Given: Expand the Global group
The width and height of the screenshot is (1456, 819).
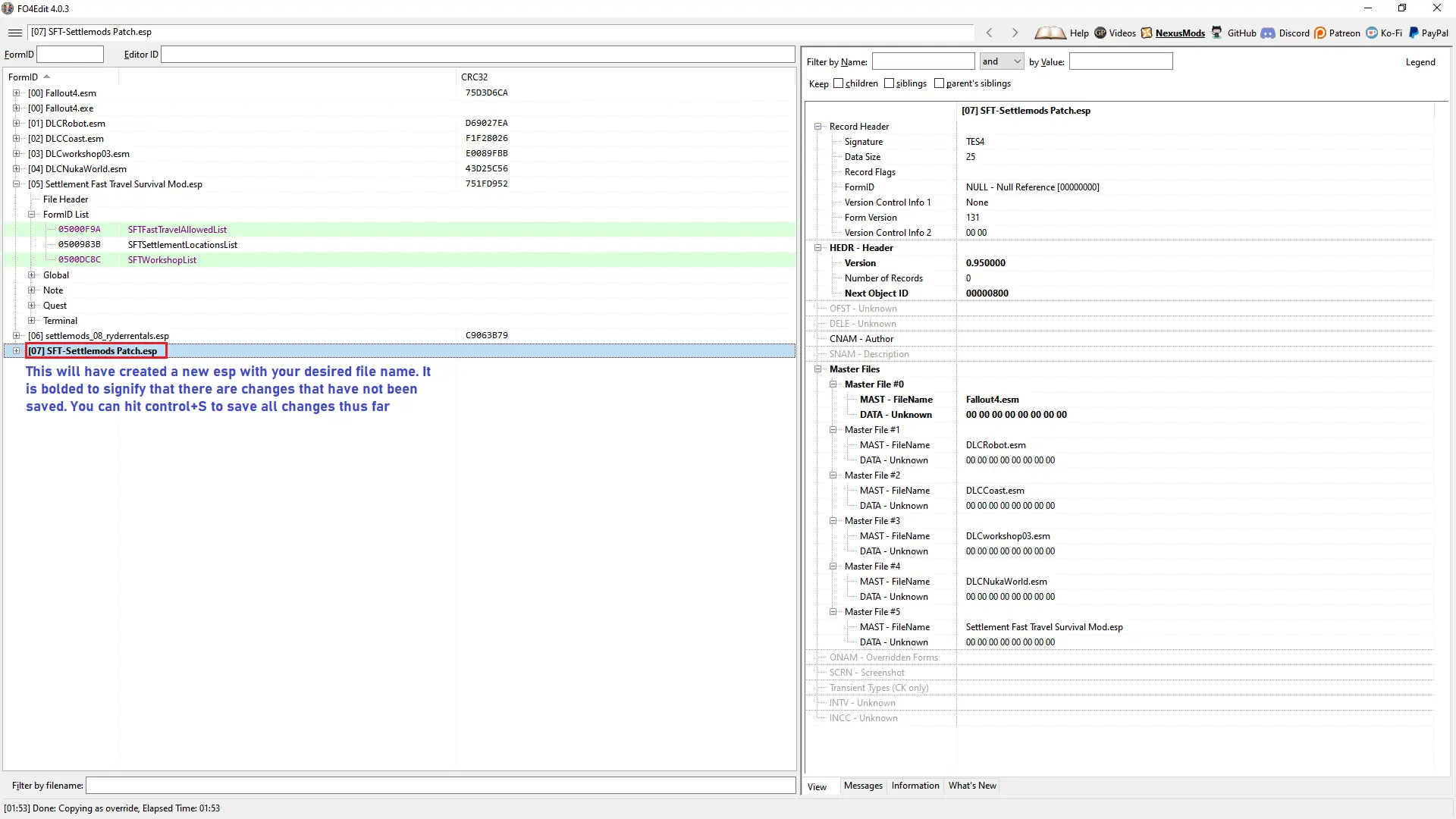Looking at the screenshot, I should (x=31, y=275).
